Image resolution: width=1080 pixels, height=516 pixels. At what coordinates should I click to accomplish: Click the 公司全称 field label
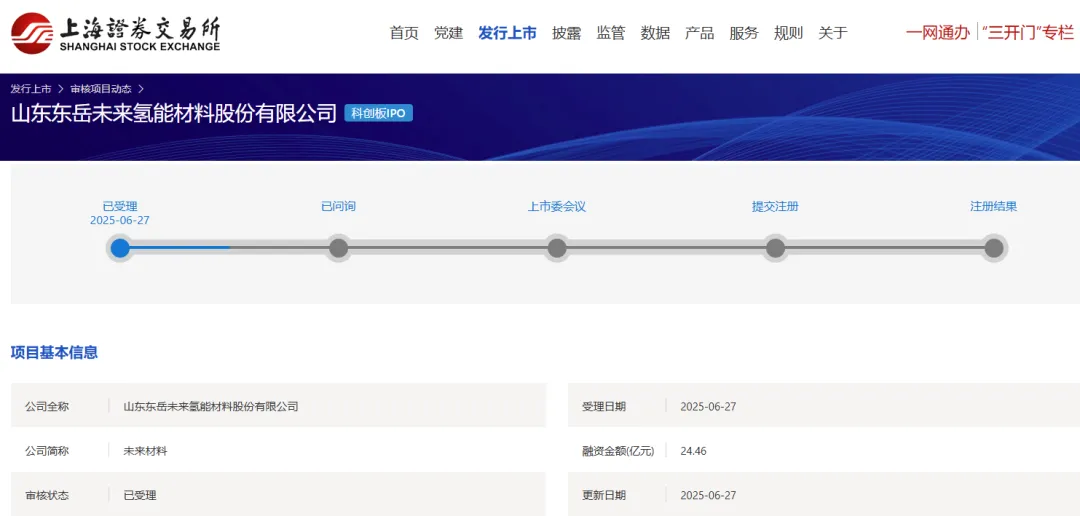click(47, 406)
